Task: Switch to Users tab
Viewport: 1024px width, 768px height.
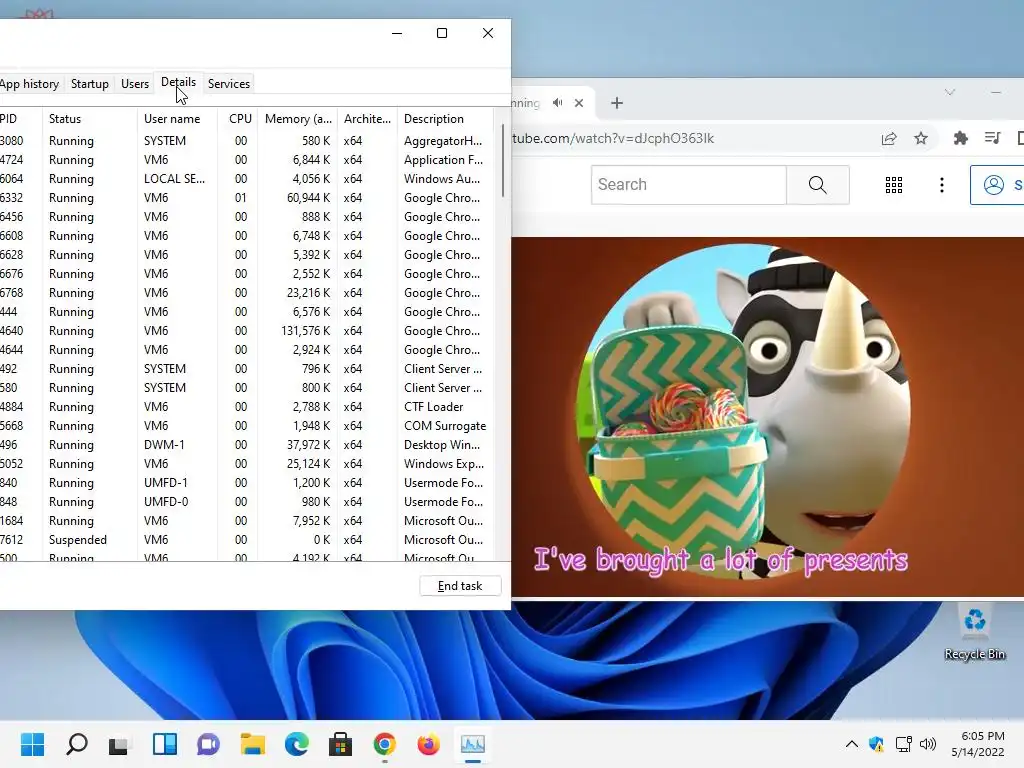Action: pos(135,84)
